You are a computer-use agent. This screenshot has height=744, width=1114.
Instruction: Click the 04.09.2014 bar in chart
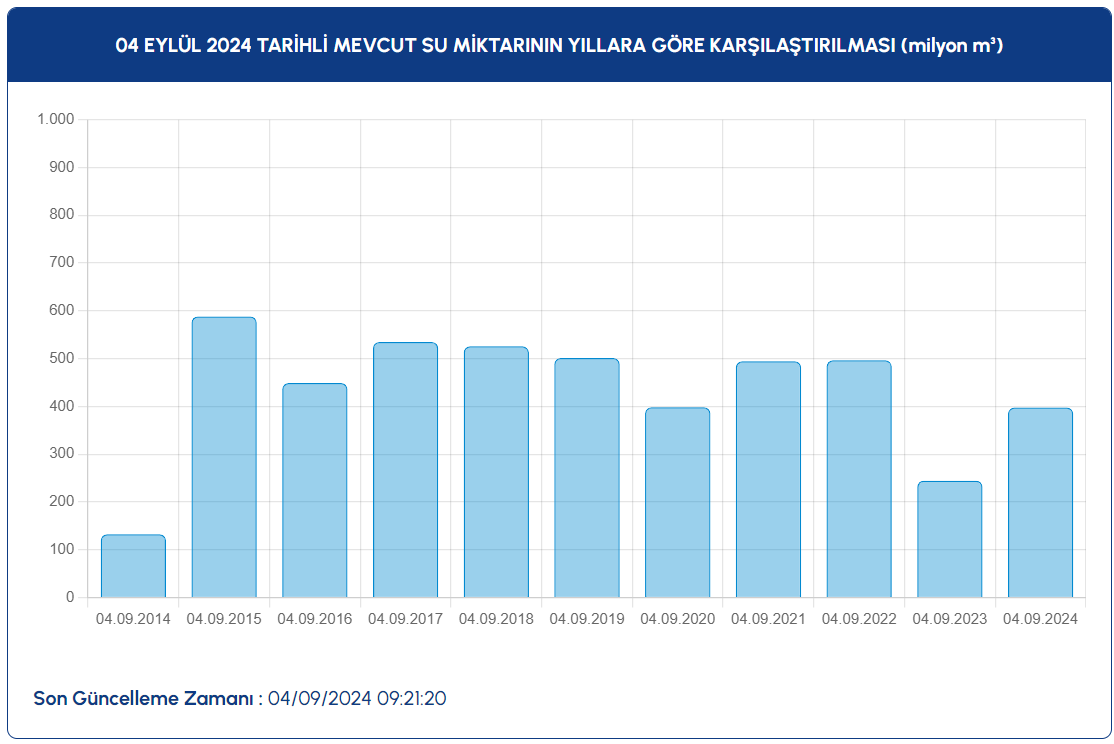[133, 566]
